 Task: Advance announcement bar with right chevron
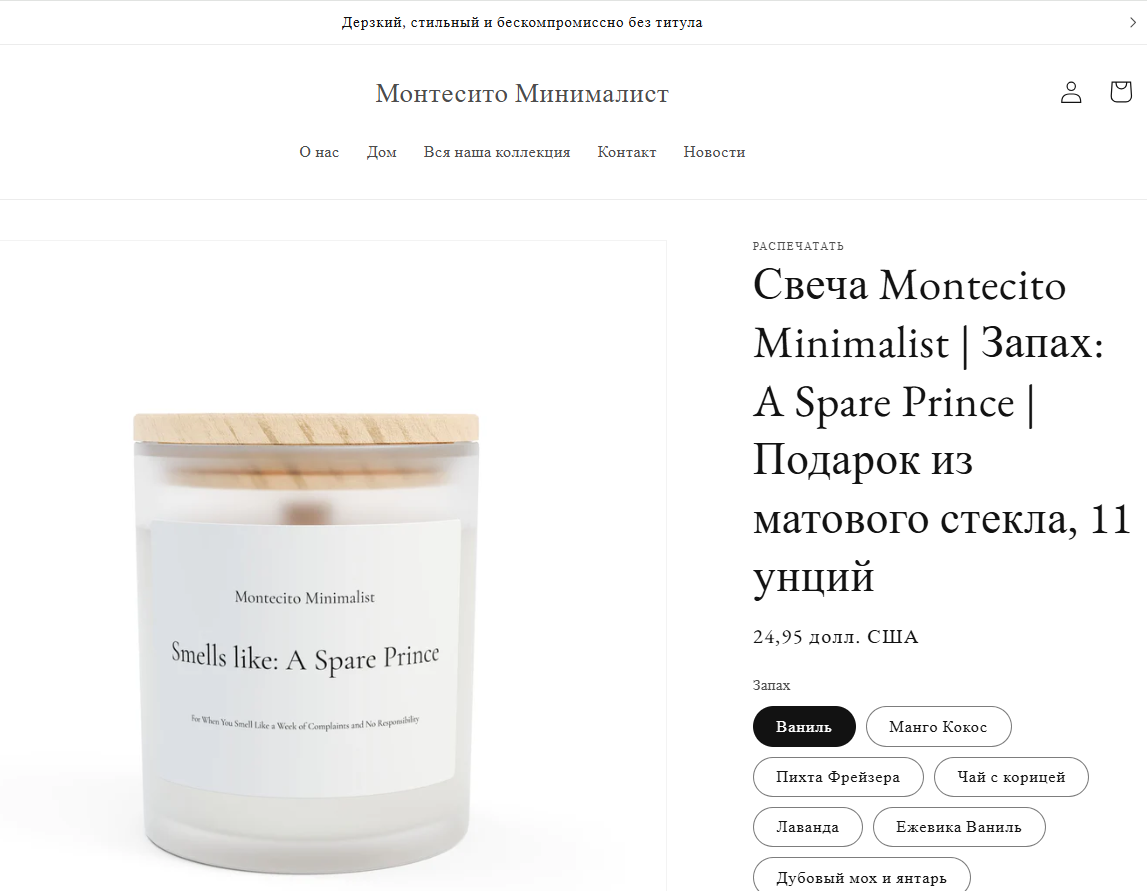tap(1132, 23)
